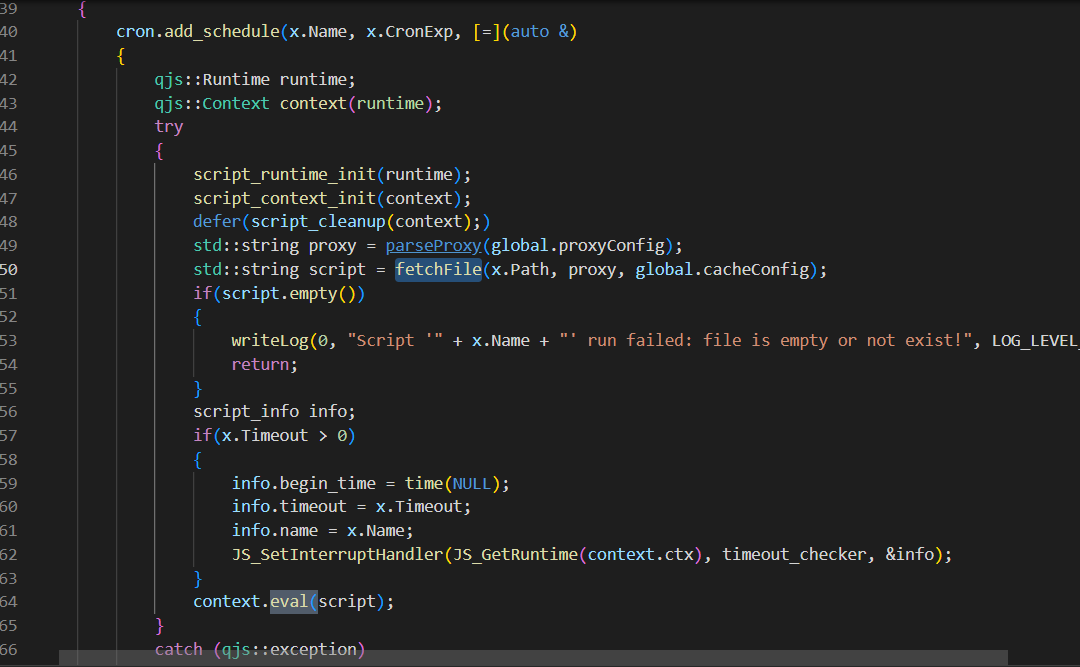This screenshot has width=1080, height=667.
Task: Click the cron.add_schedule method call
Action: 197,31
